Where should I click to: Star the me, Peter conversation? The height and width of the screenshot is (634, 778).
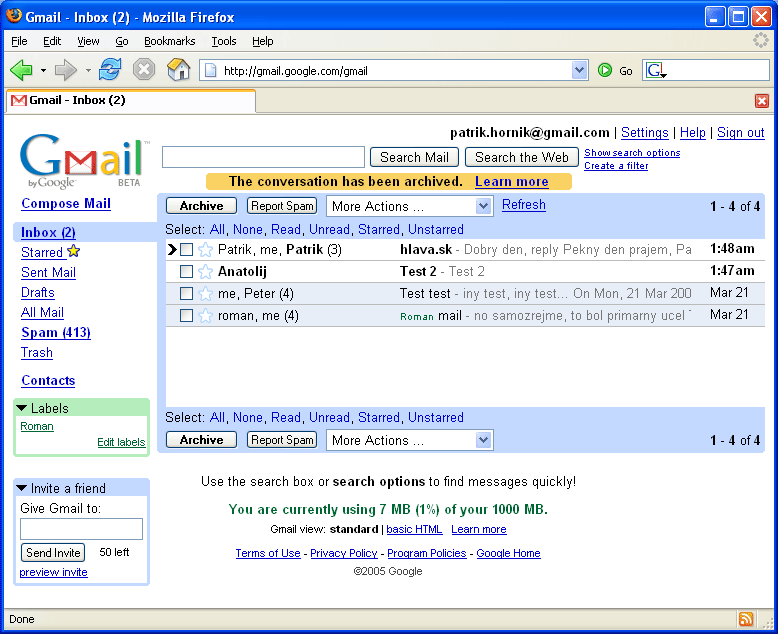205,294
